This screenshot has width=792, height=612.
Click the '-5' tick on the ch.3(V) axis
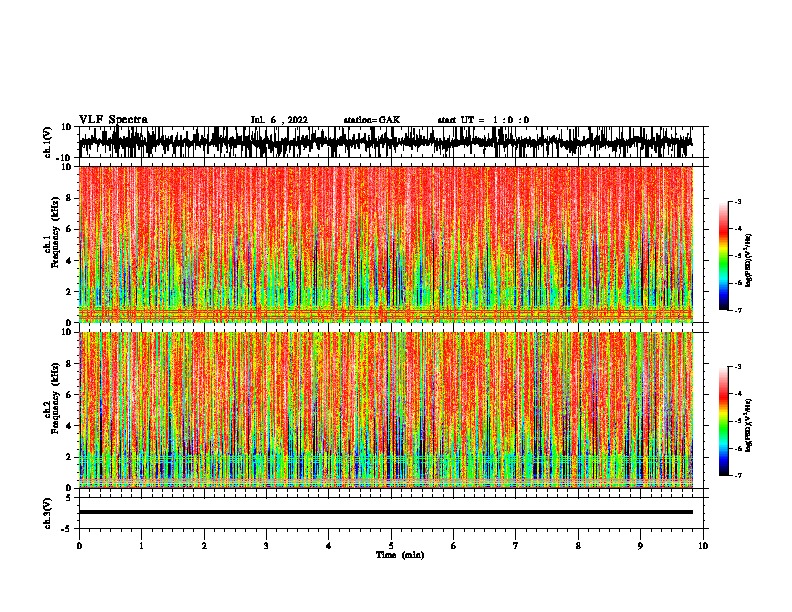[66, 529]
